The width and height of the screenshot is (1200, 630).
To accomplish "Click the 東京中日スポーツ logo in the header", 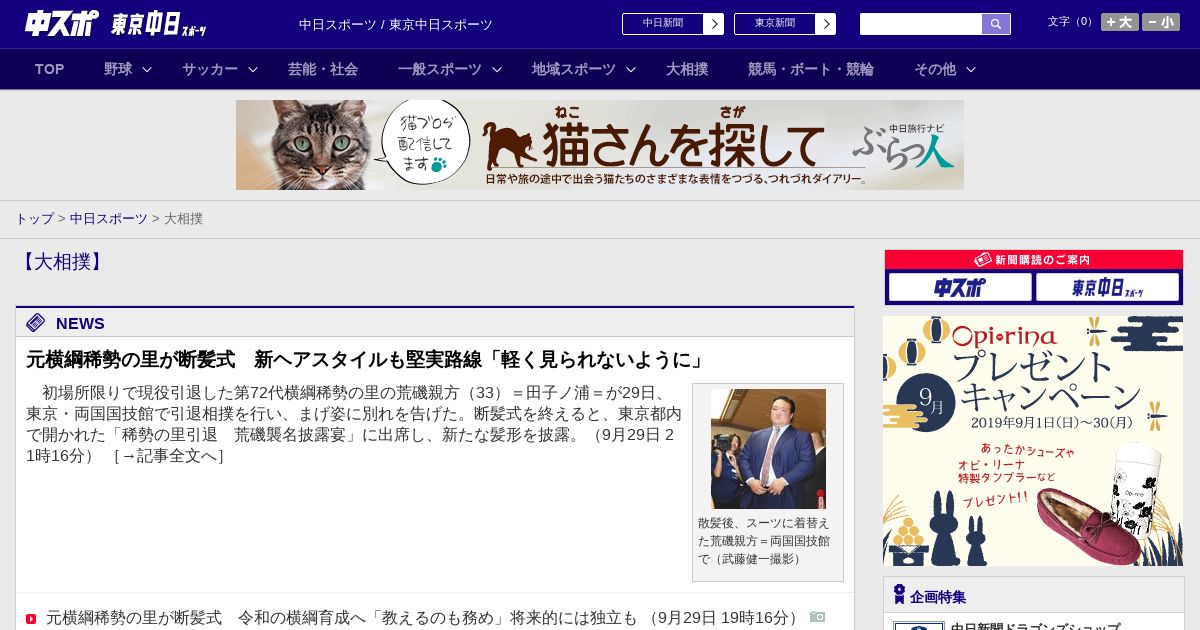I will 159,24.
